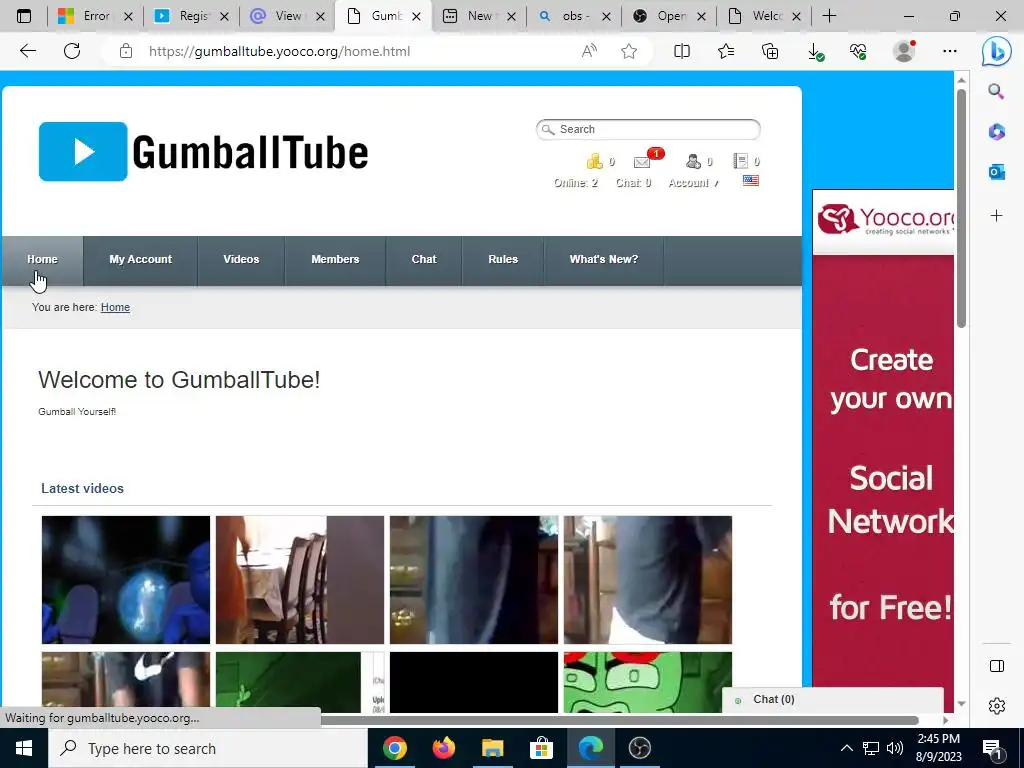Open the Chat navigation tab
Screen dimensions: 1024x768
[424, 259]
